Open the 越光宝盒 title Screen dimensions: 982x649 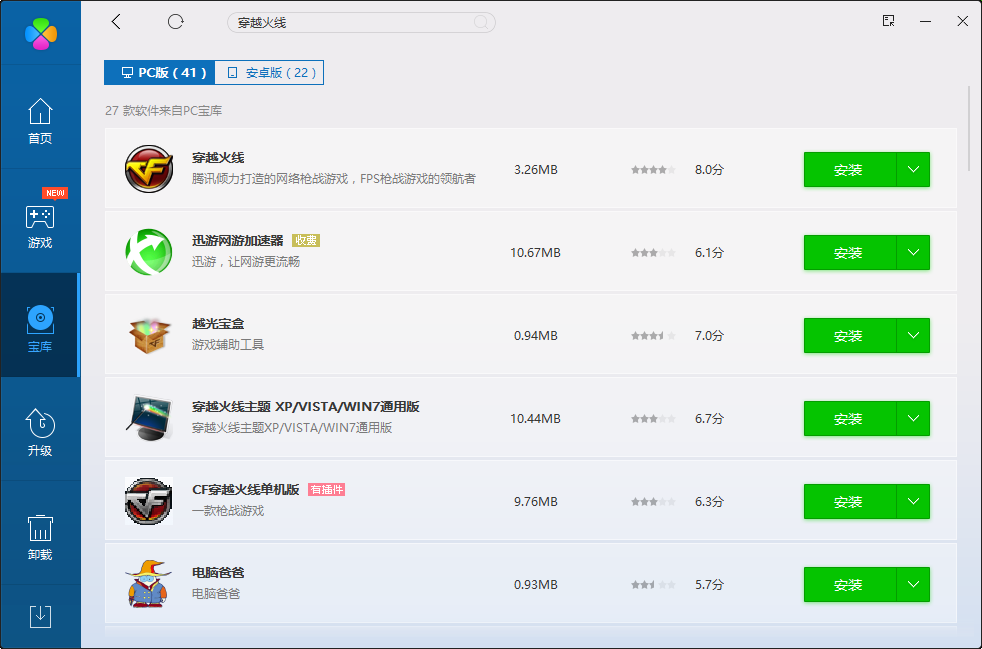click(218, 323)
